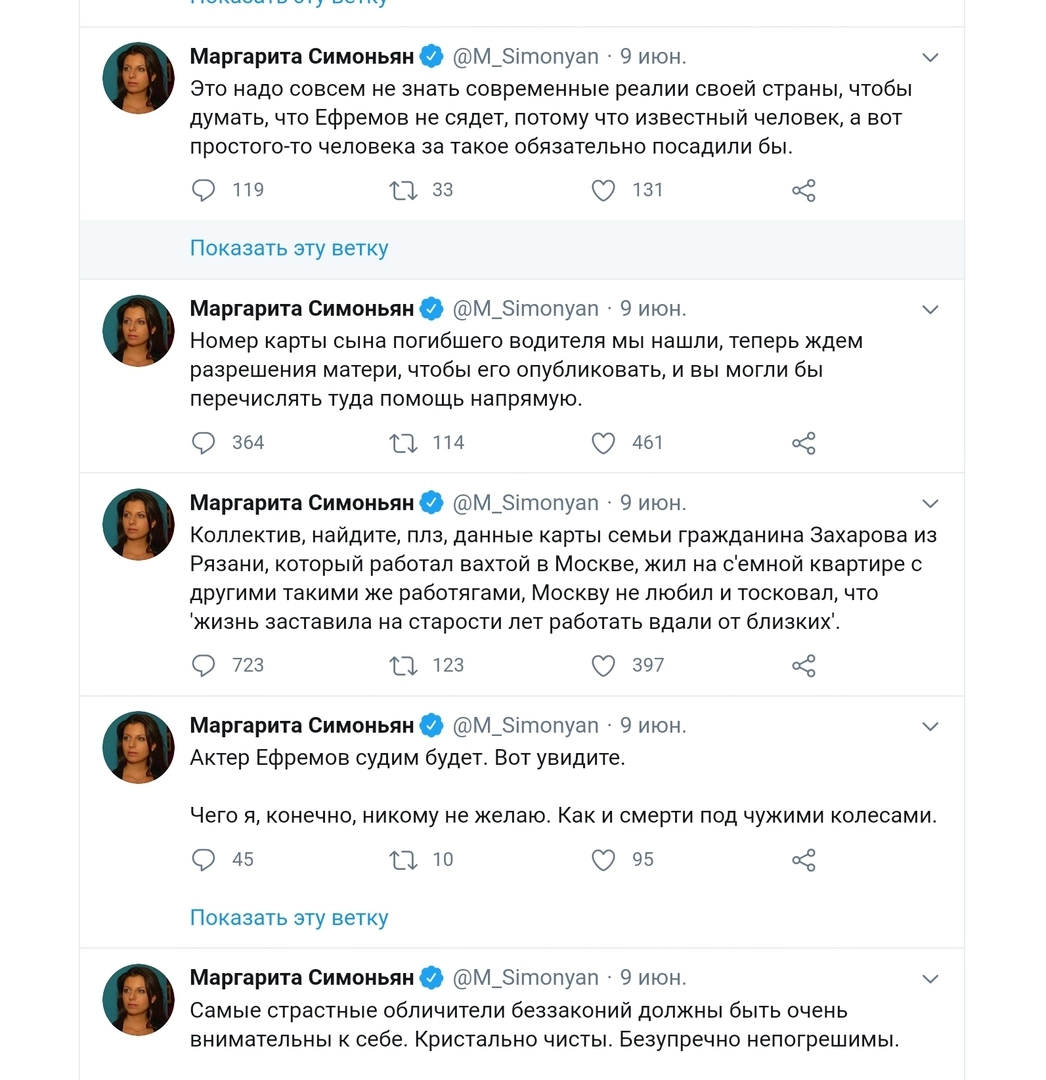The image size is (1046, 1080).
Task: Retweet the tweet with 114 retweets
Action: 403,443
